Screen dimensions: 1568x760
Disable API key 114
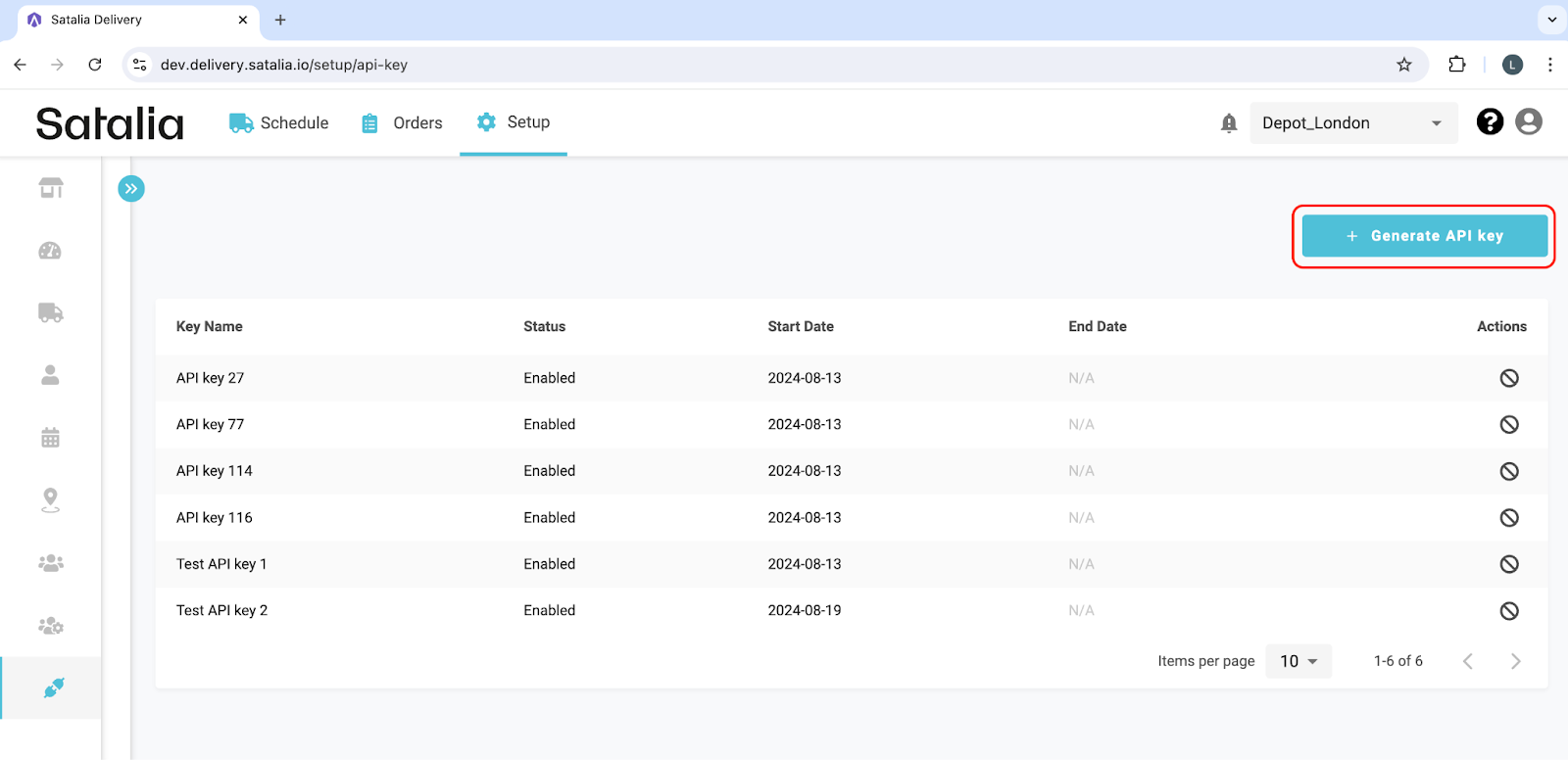[x=1508, y=471]
